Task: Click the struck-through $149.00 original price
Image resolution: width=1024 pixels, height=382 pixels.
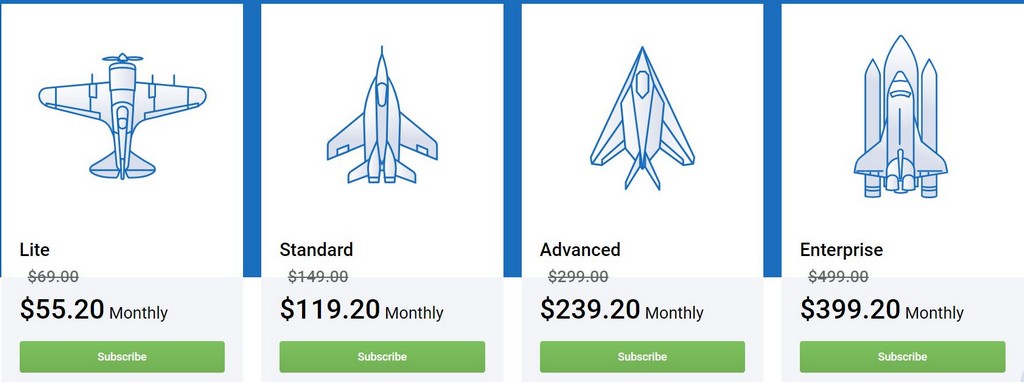Action: click(317, 277)
